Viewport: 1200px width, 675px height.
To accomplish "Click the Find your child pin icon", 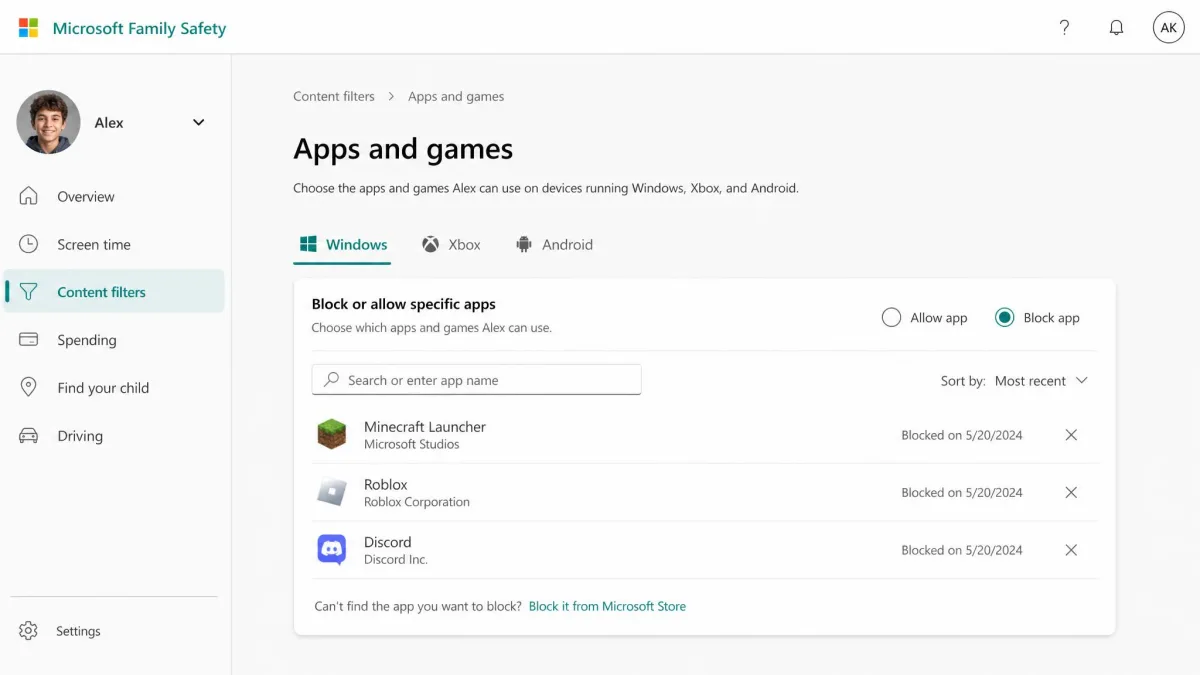I will tap(29, 388).
